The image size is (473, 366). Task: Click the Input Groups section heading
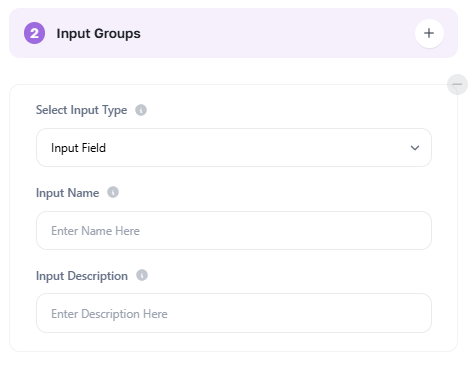pyautogui.click(x=98, y=33)
